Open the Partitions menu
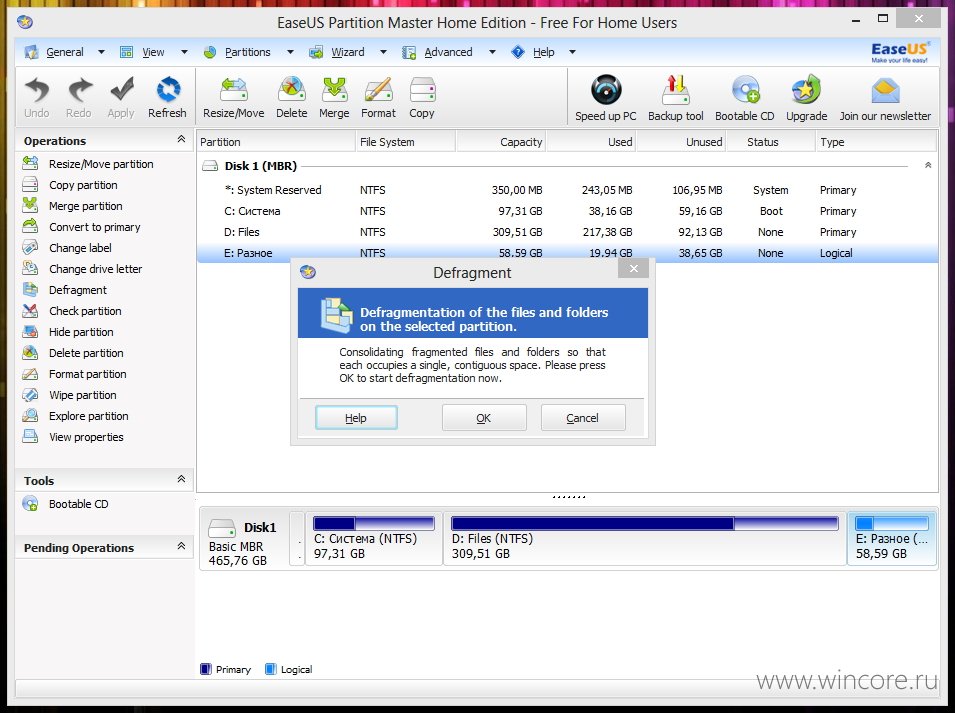The image size is (955, 713). pyautogui.click(x=247, y=52)
